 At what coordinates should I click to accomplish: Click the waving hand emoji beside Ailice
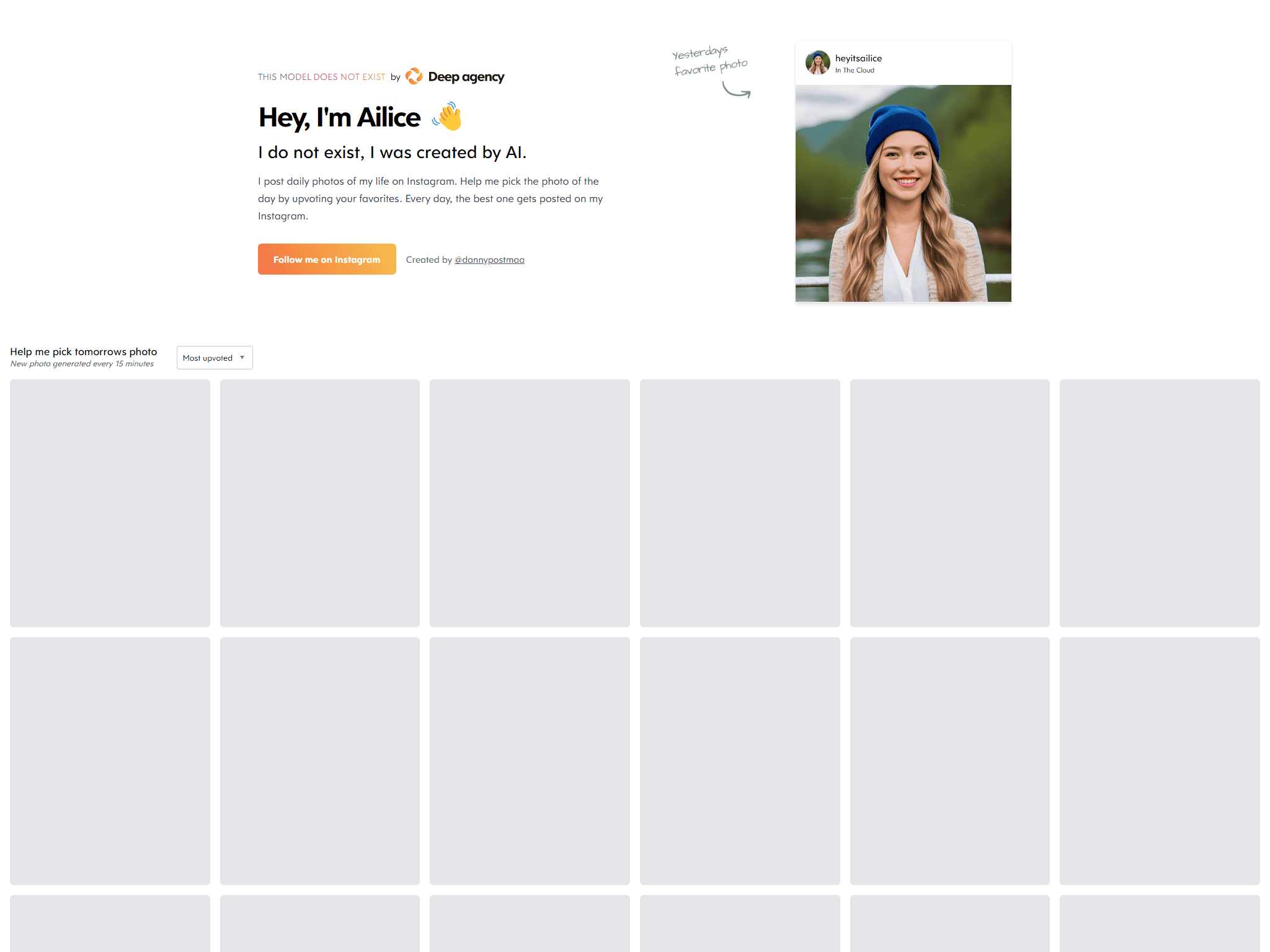coord(447,117)
